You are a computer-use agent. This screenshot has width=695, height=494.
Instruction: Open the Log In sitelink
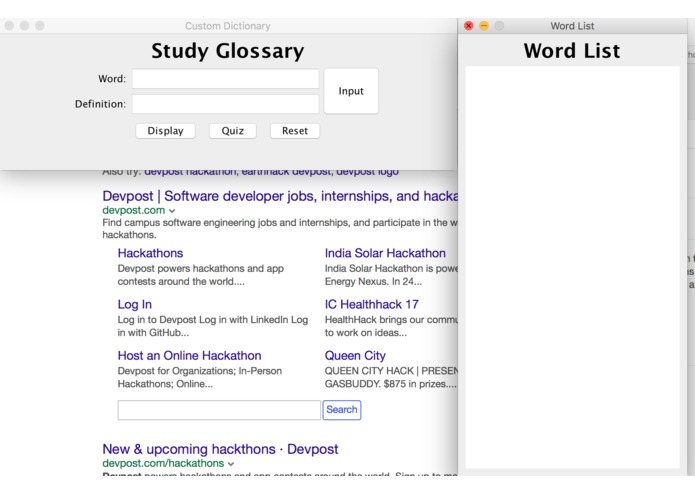click(x=135, y=304)
